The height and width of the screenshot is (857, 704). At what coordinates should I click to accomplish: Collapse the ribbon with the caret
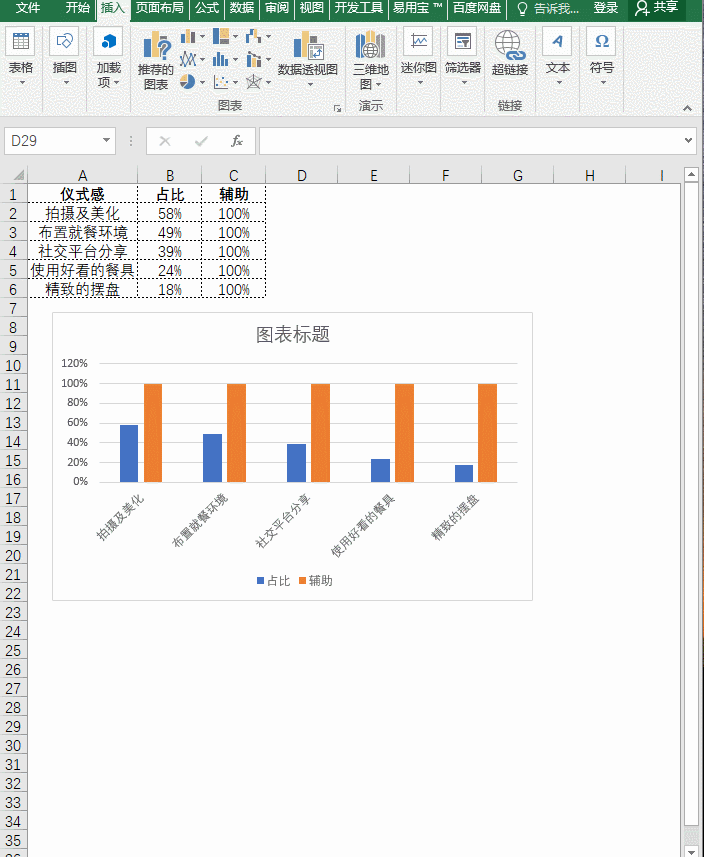tap(687, 108)
